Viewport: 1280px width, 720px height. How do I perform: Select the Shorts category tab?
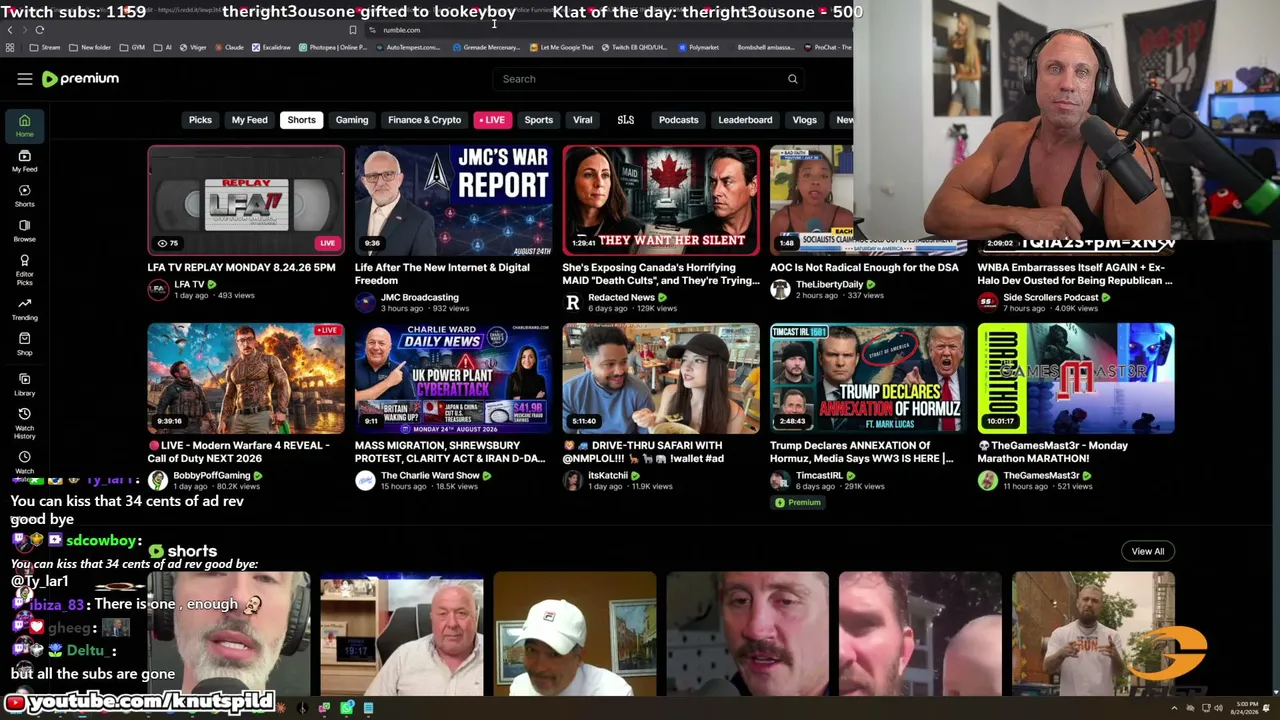click(x=301, y=120)
